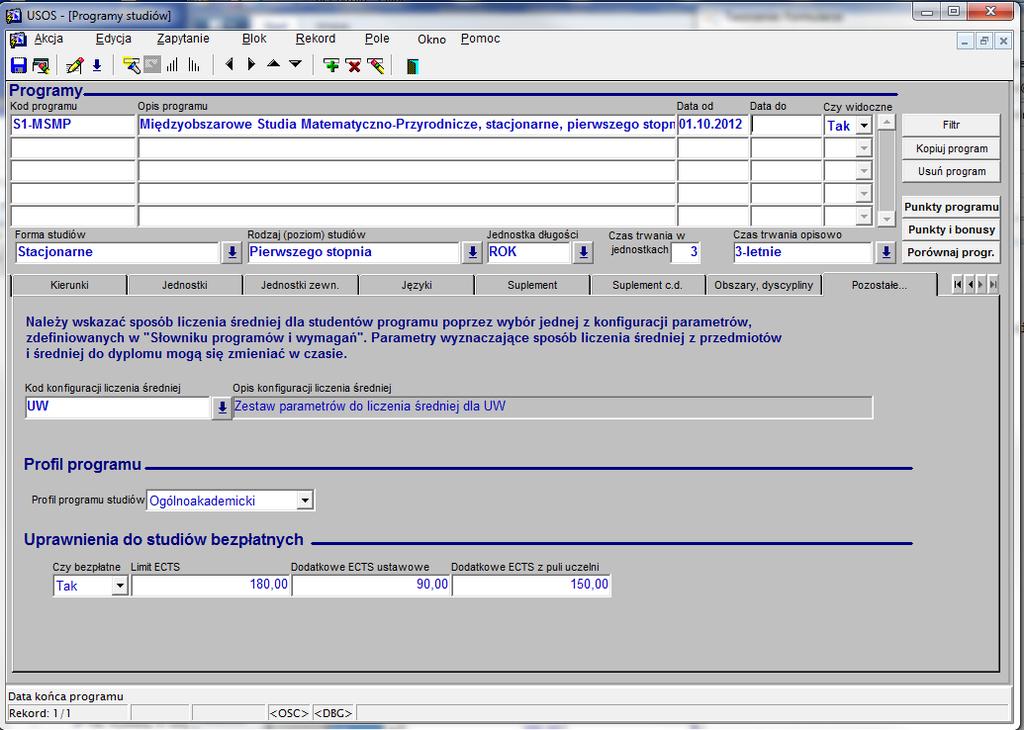This screenshot has width=1024, height=730.
Task: Open the Zapytanie menu
Action: 183,39
